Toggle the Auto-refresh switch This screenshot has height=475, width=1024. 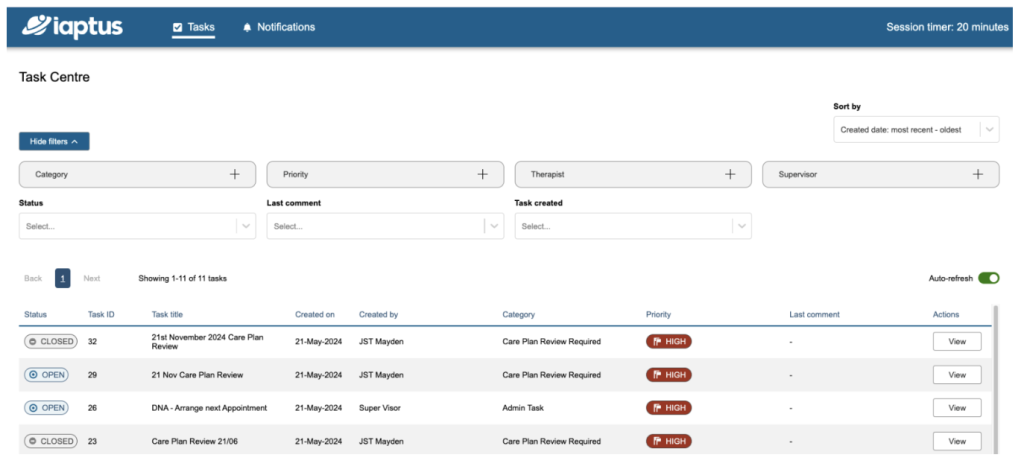tap(988, 278)
